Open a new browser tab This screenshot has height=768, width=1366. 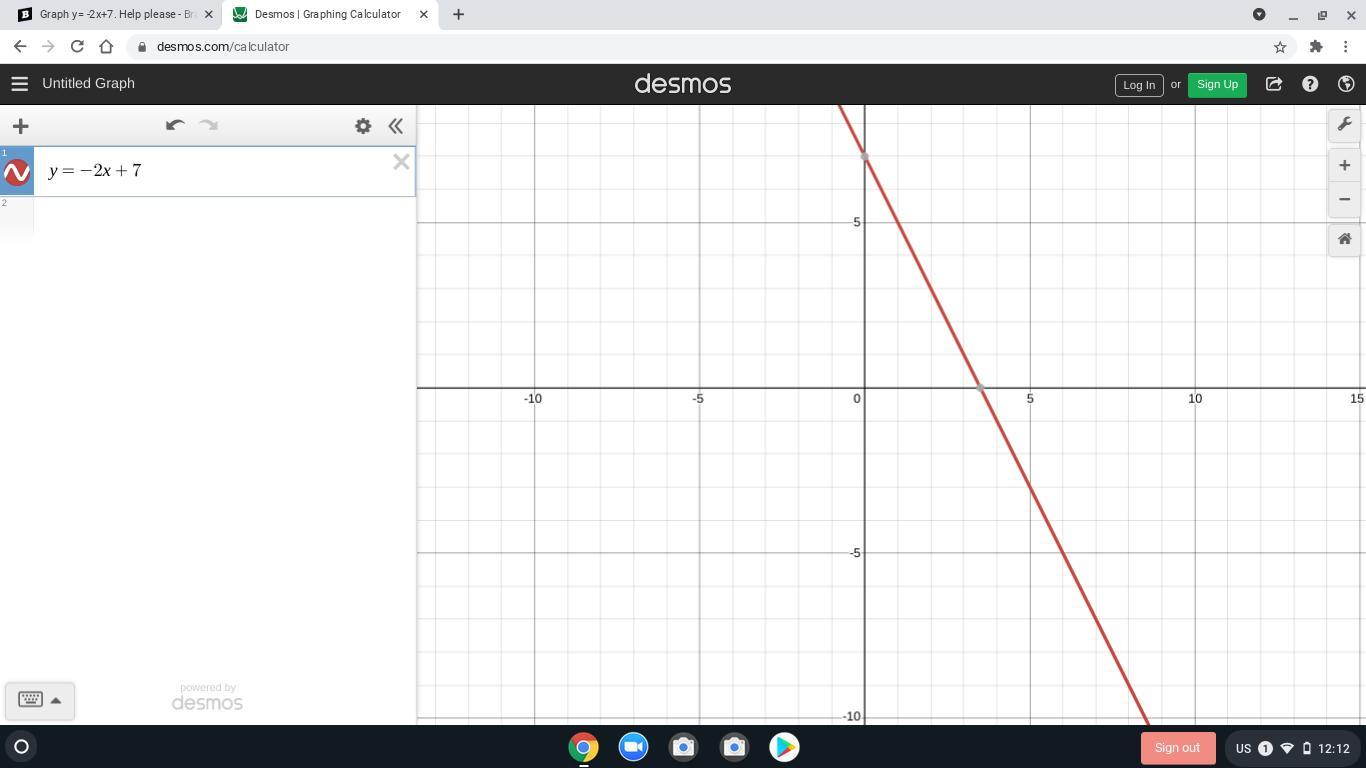click(x=458, y=15)
